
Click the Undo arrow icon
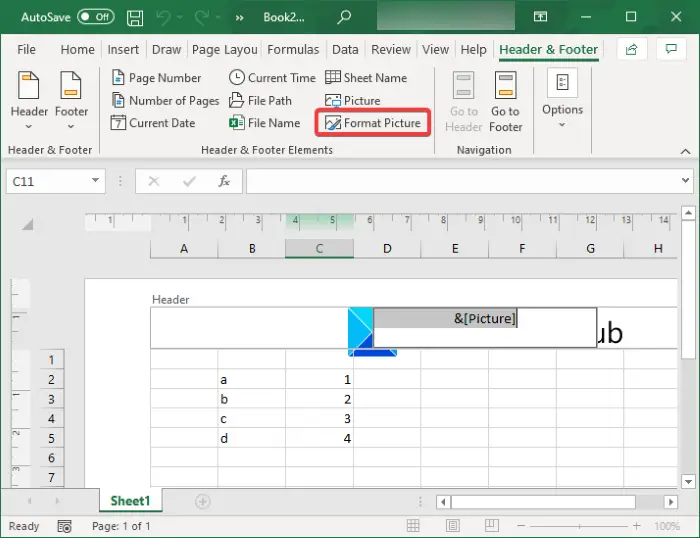[163, 17]
